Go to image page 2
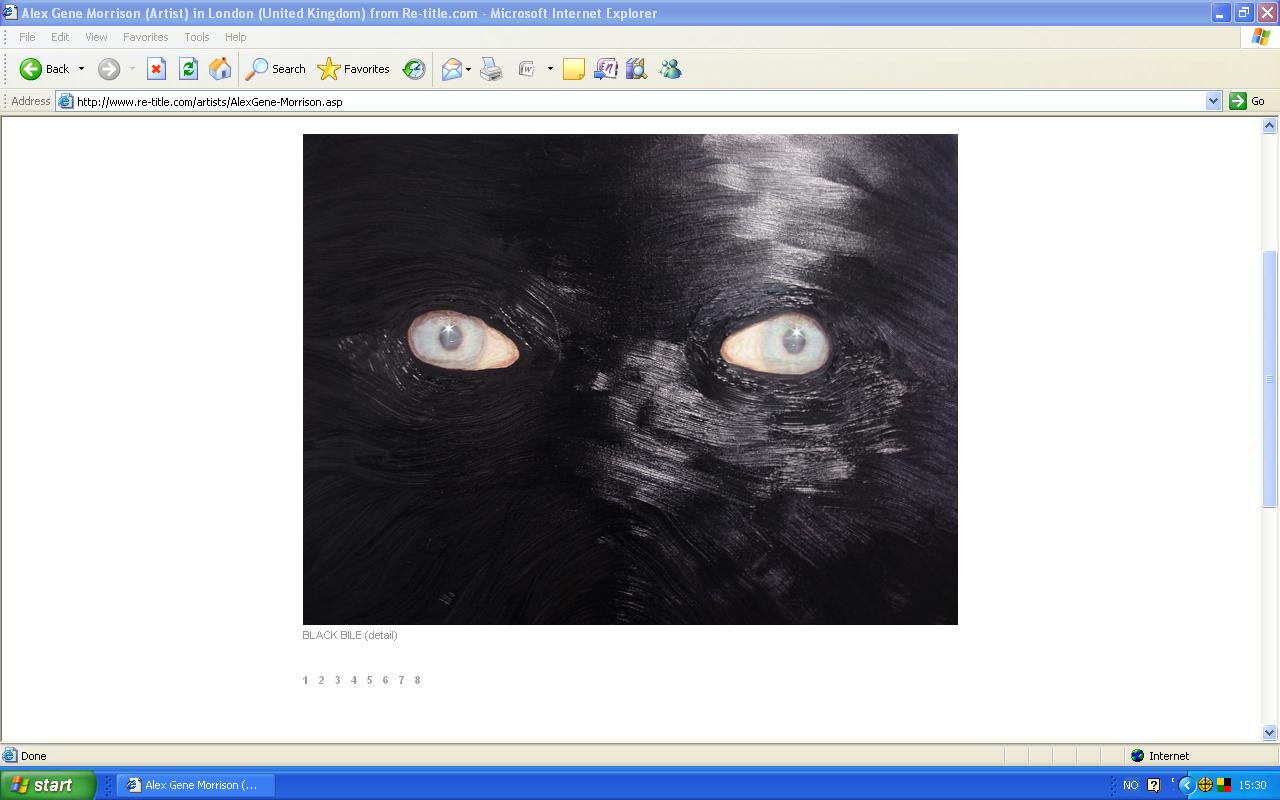 (321, 680)
